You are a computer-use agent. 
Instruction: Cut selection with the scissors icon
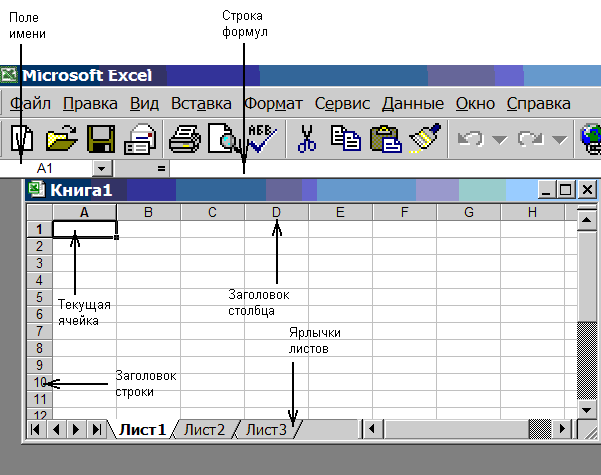coord(307,139)
